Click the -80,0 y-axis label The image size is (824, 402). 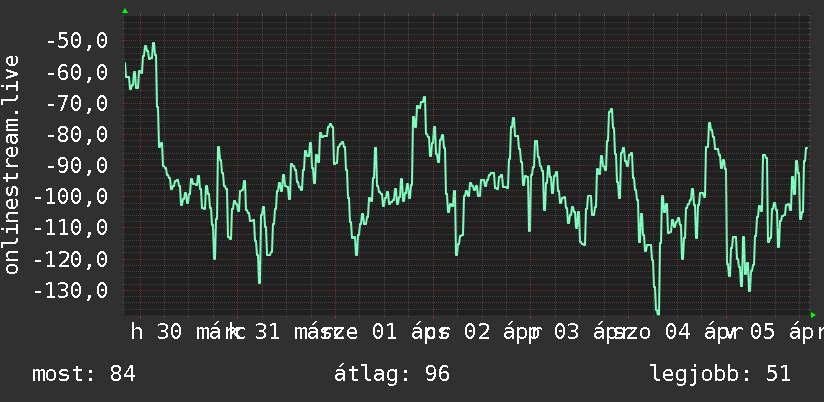coord(77,135)
